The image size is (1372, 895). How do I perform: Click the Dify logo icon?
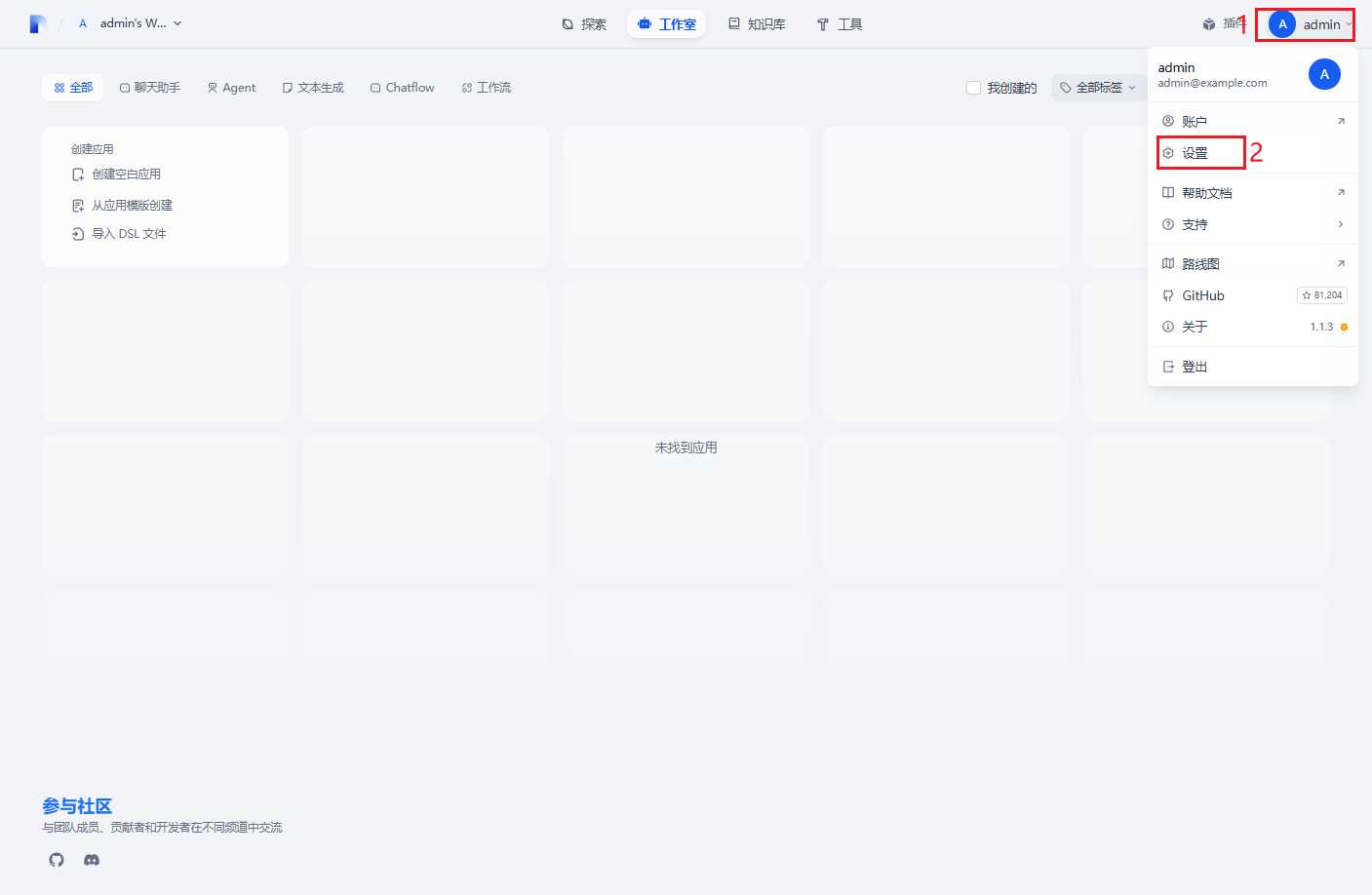coord(38,23)
